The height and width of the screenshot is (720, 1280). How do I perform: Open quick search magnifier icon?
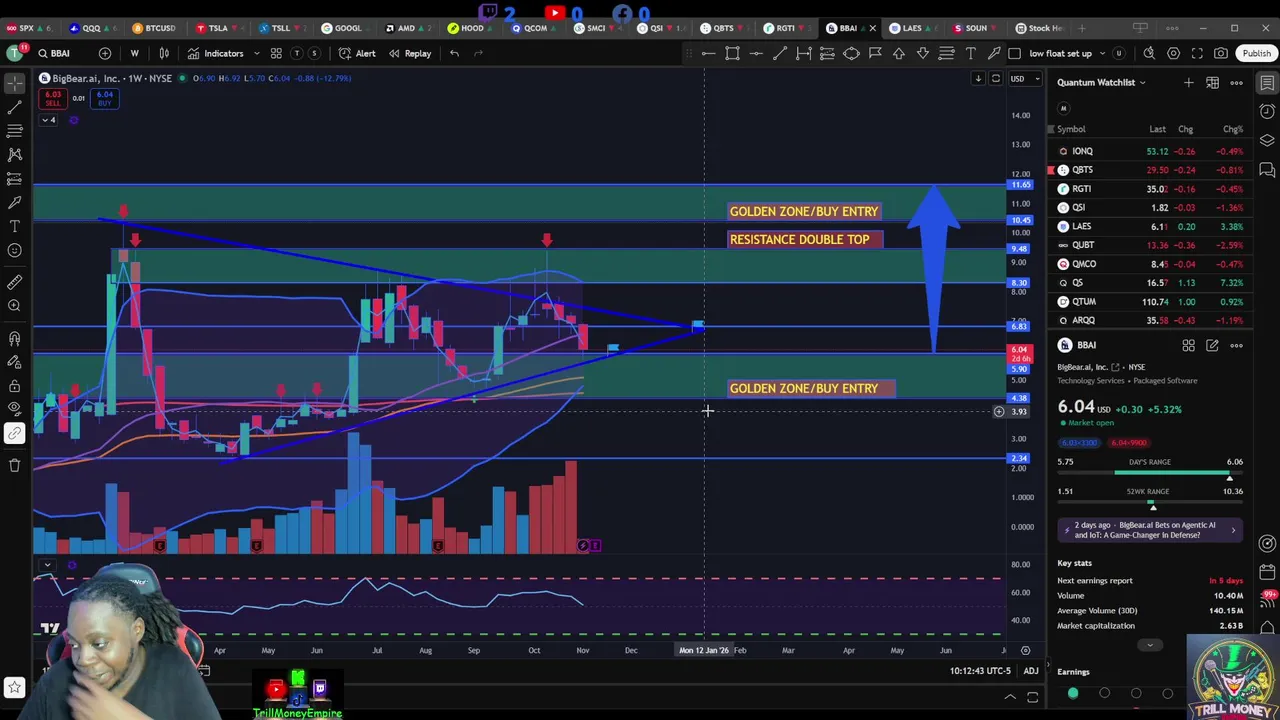click(1149, 53)
